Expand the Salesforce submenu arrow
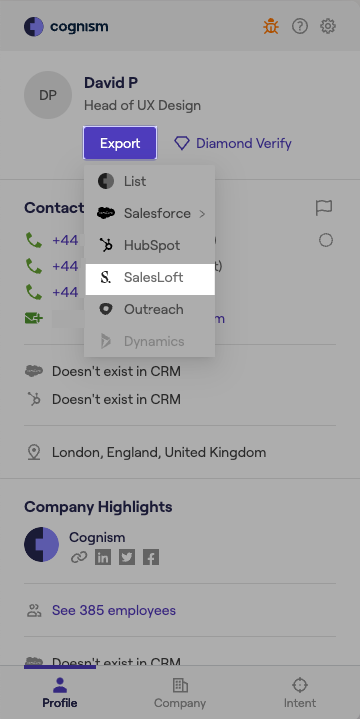 pos(202,213)
